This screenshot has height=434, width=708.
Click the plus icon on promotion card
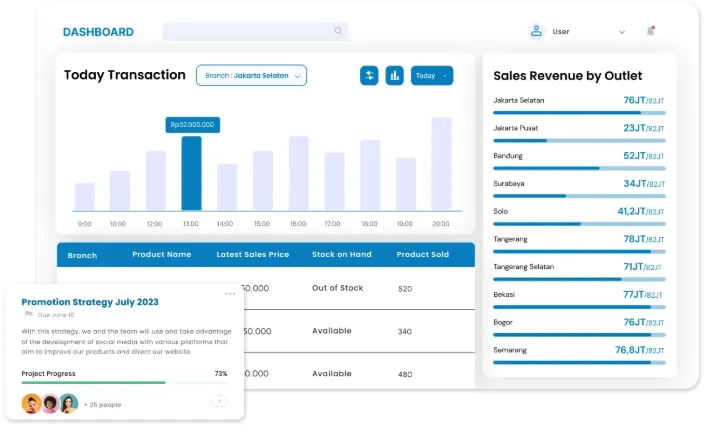pos(219,400)
